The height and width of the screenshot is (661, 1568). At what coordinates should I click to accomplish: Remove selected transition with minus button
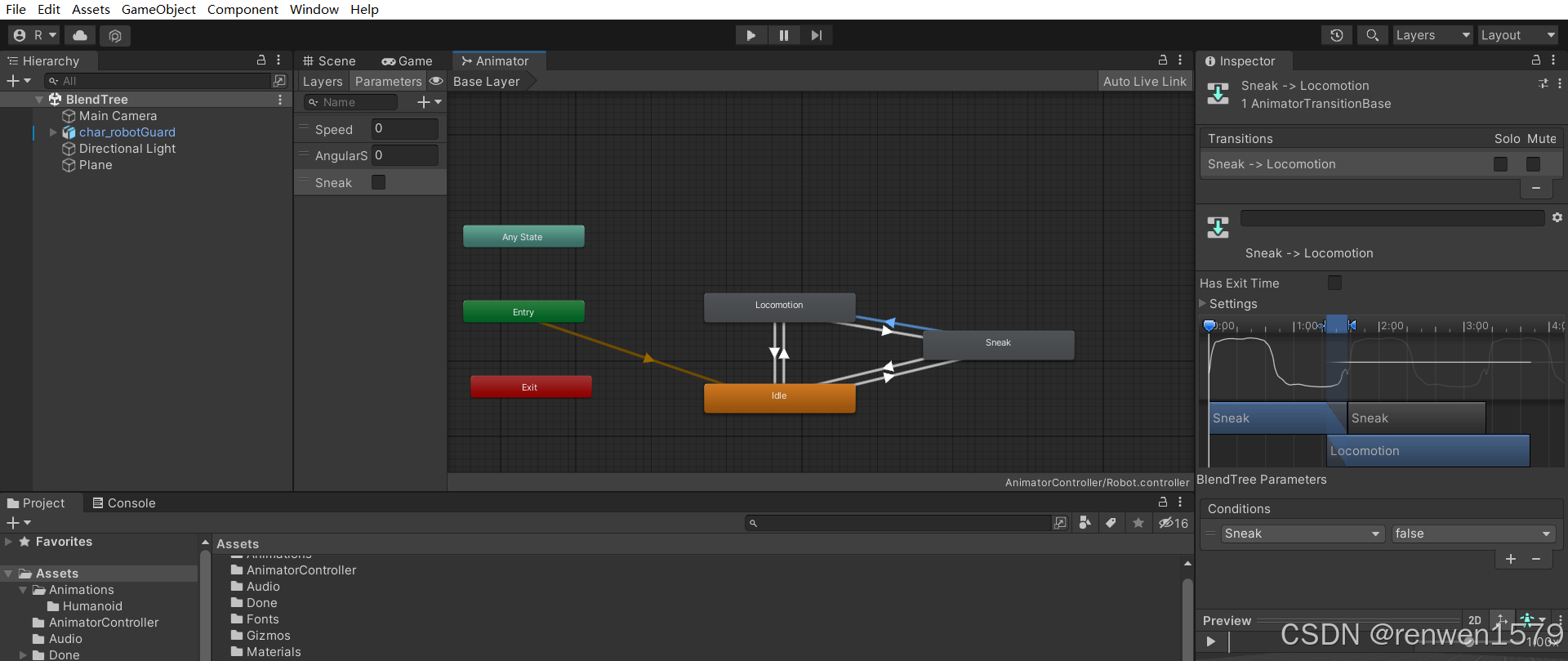[x=1536, y=189]
